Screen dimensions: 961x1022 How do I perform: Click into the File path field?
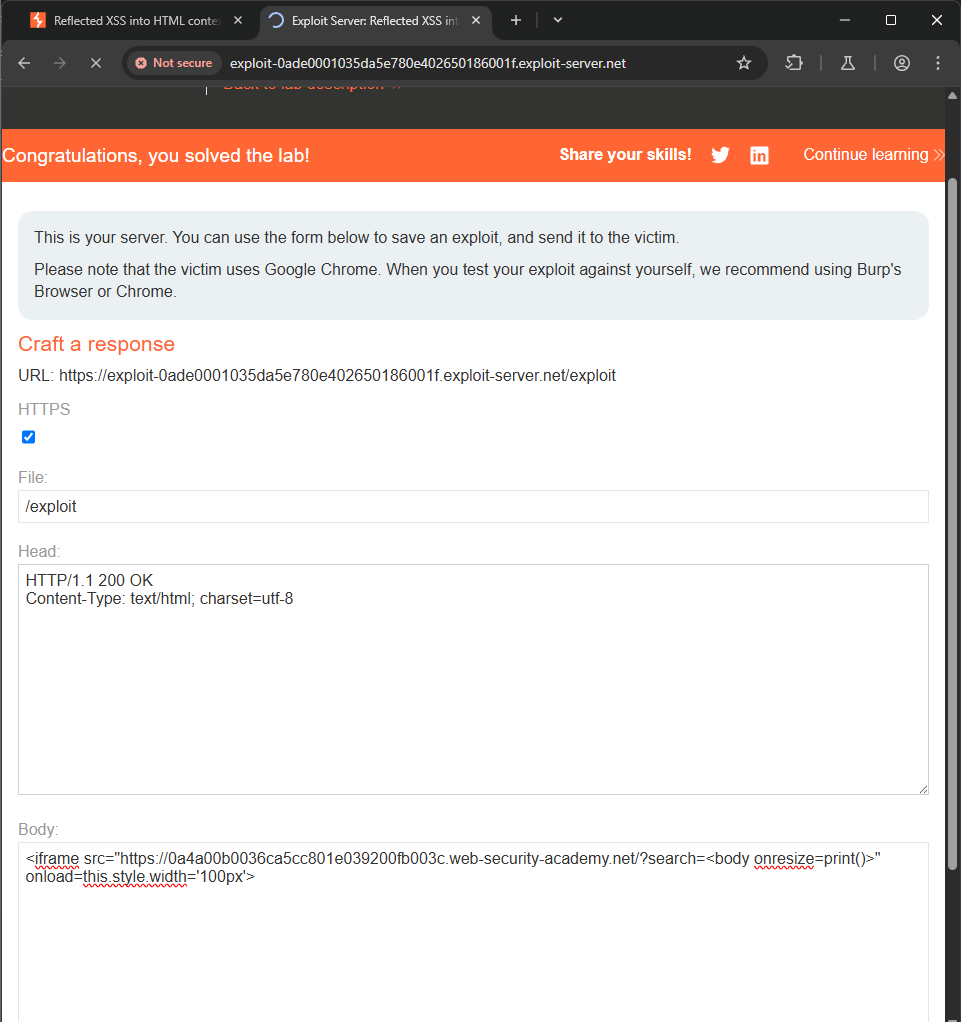473,506
